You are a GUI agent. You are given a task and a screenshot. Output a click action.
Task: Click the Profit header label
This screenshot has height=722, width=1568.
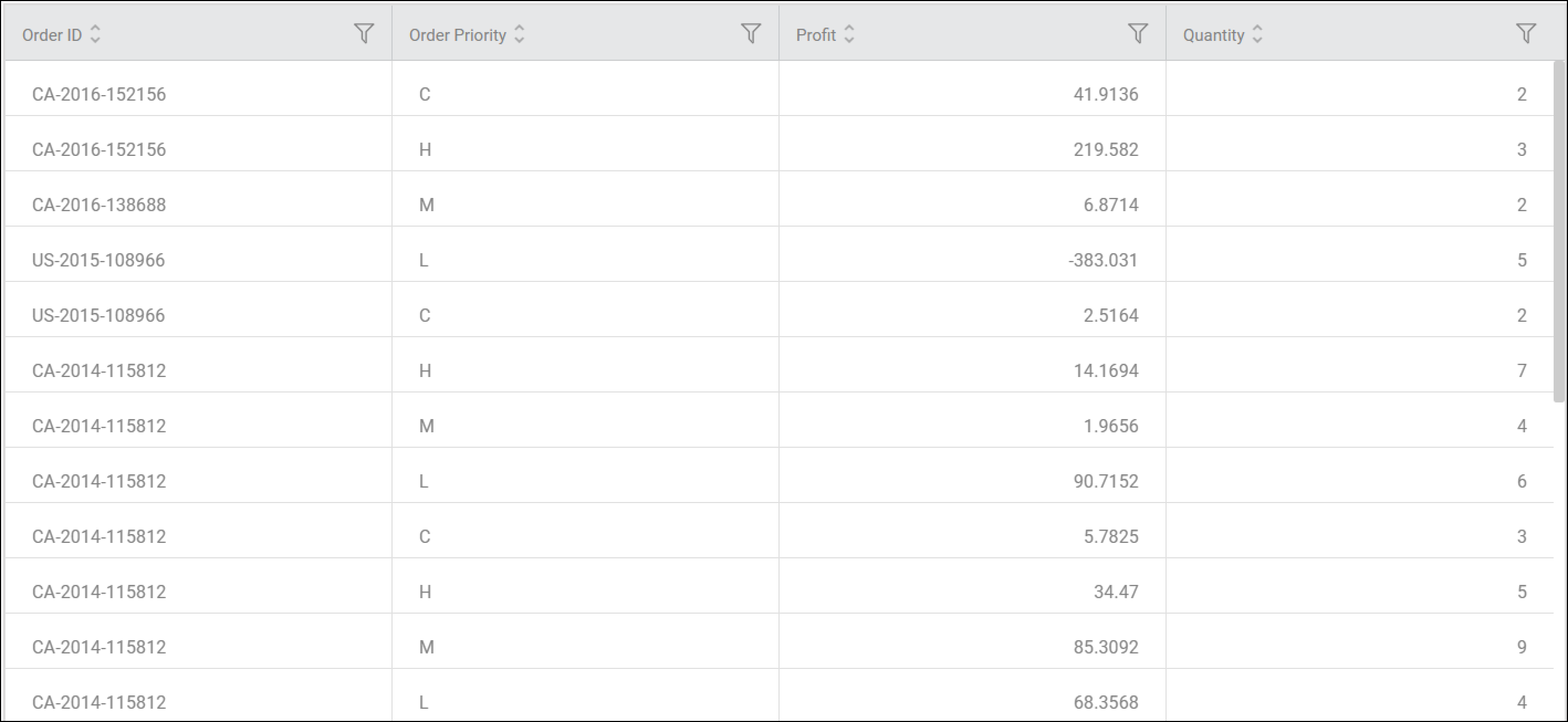[816, 35]
